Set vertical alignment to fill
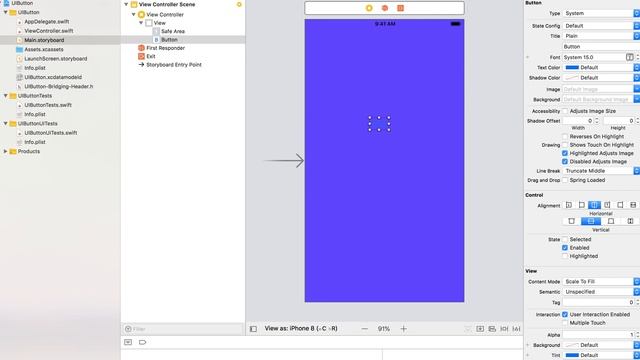The height and width of the screenshot is (360, 640). coord(630,221)
